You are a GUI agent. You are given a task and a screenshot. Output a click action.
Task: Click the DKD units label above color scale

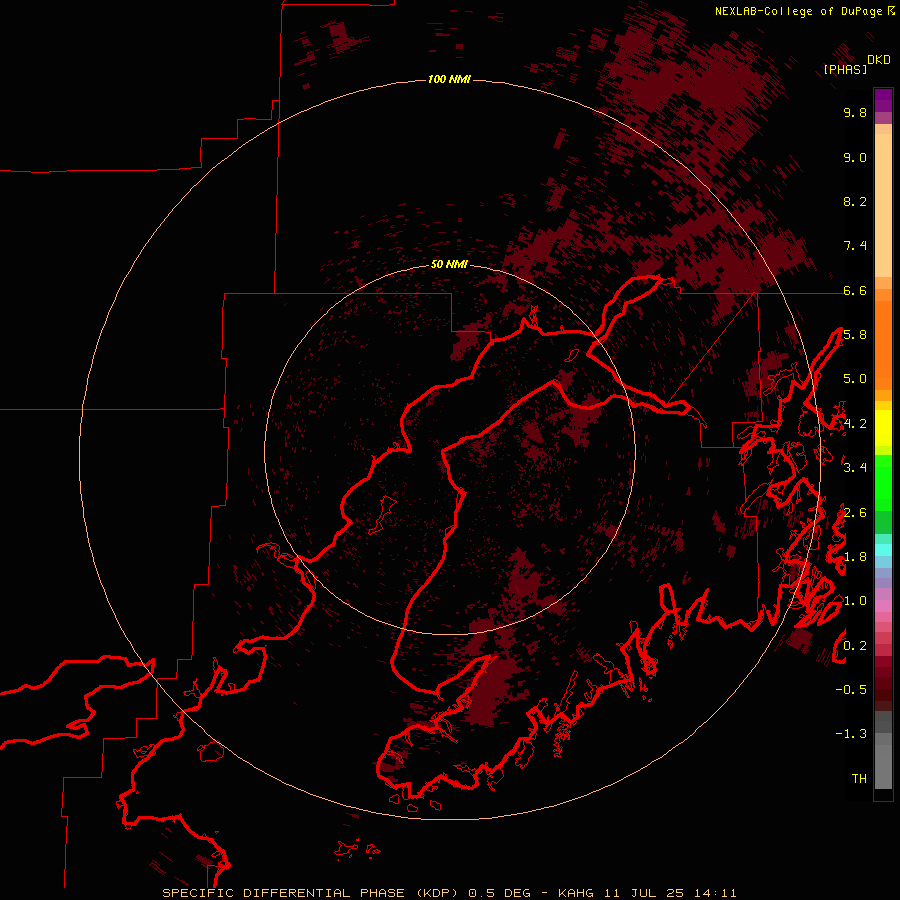[x=879, y=60]
